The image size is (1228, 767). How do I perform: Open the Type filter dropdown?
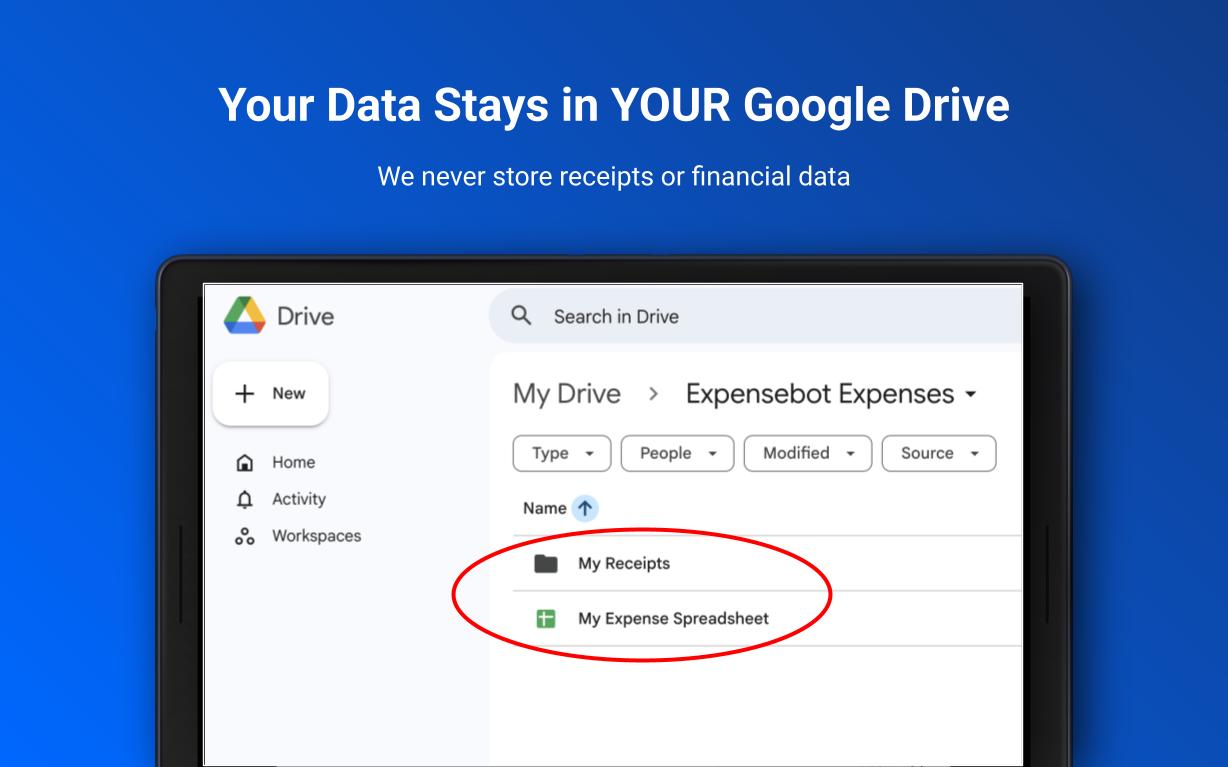pyautogui.click(x=561, y=453)
